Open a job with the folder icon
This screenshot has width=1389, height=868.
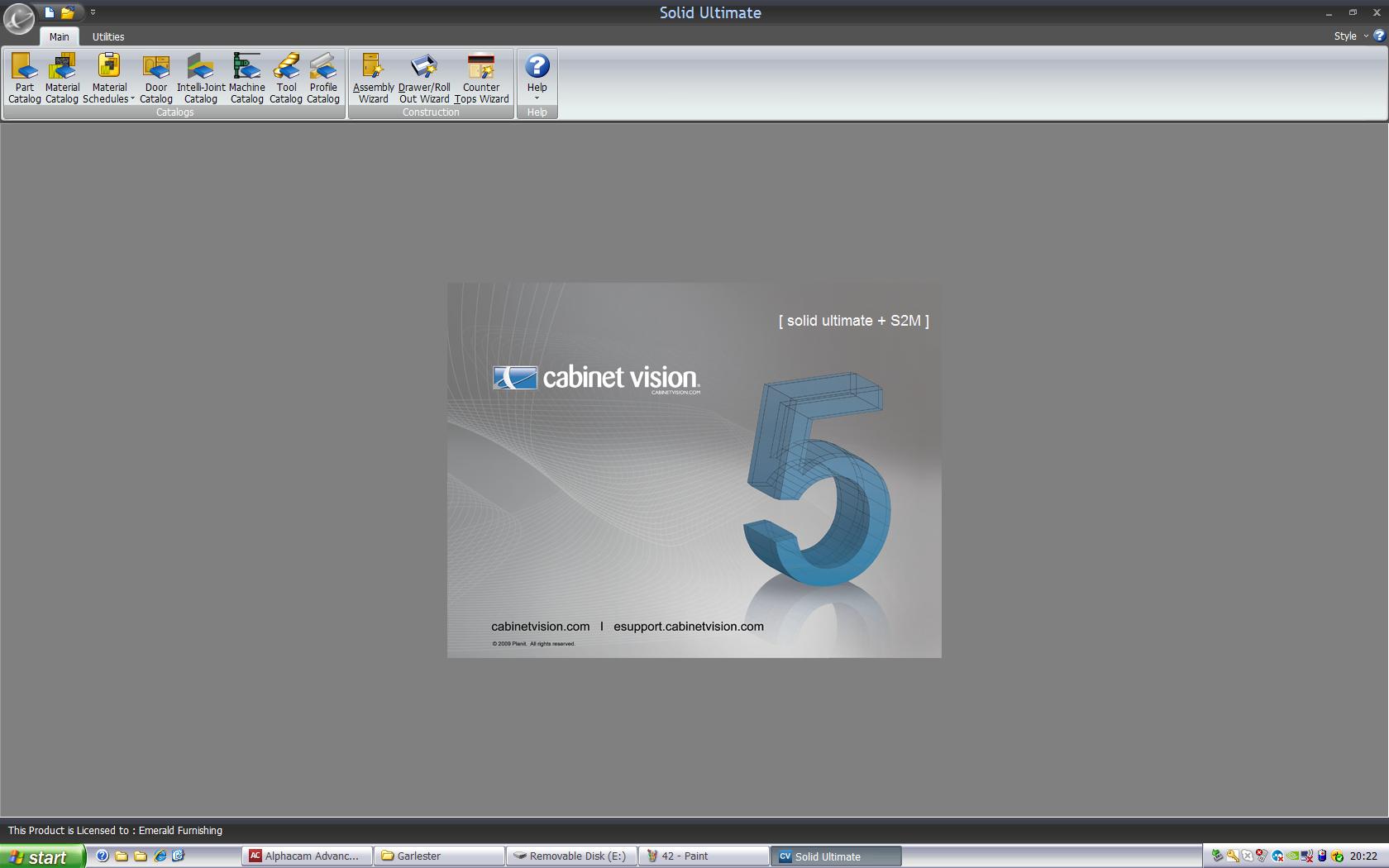click(68, 12)
